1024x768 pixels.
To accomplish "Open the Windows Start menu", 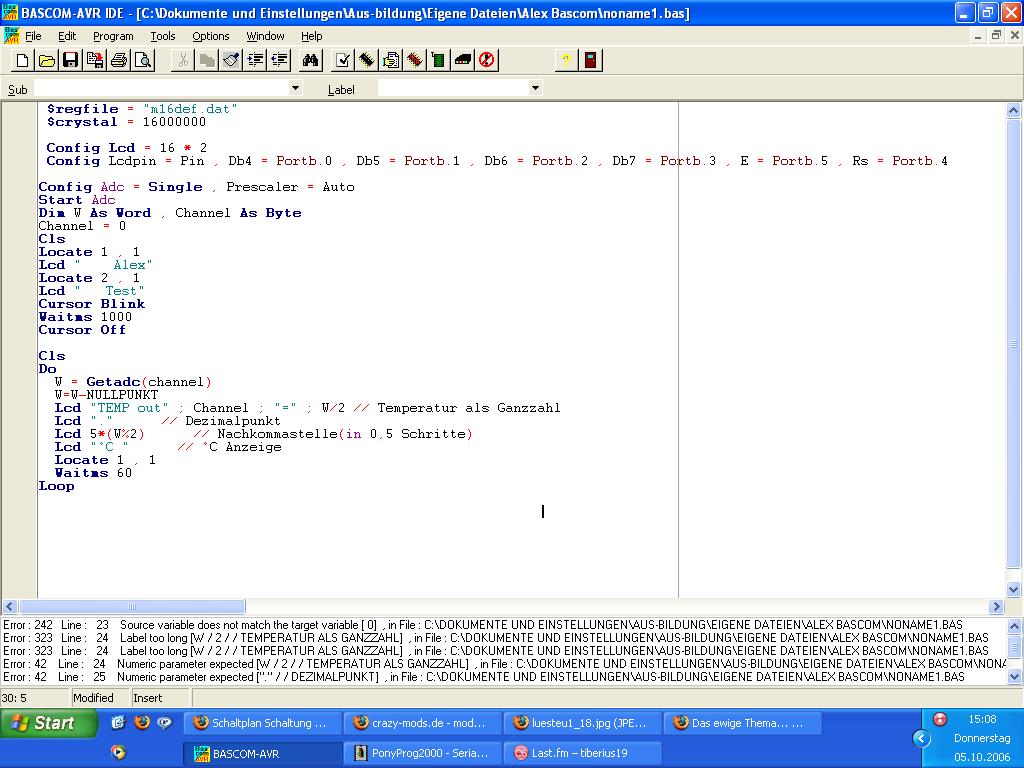I will [x=47, y=723].
